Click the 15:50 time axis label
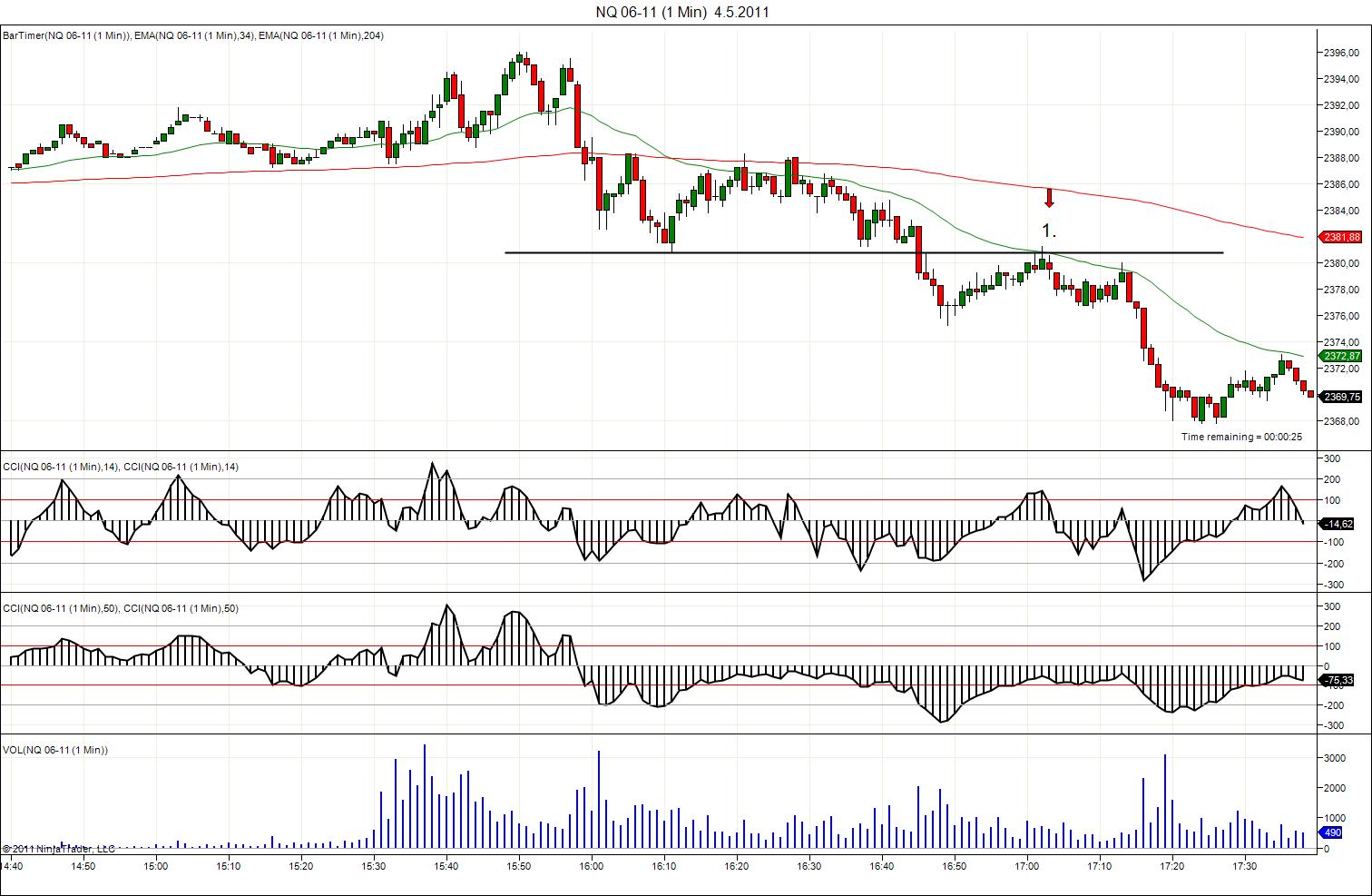This screenshot has width=1372, height=896. 518,866
